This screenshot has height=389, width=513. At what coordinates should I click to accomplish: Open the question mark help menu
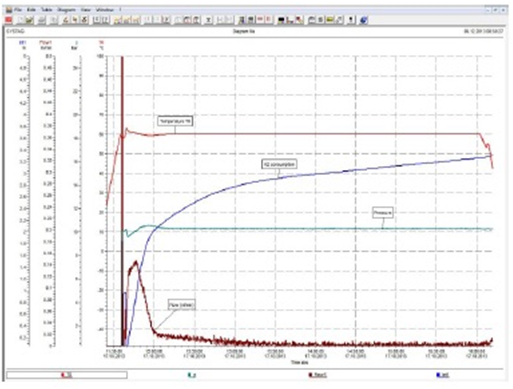point(120,10)
